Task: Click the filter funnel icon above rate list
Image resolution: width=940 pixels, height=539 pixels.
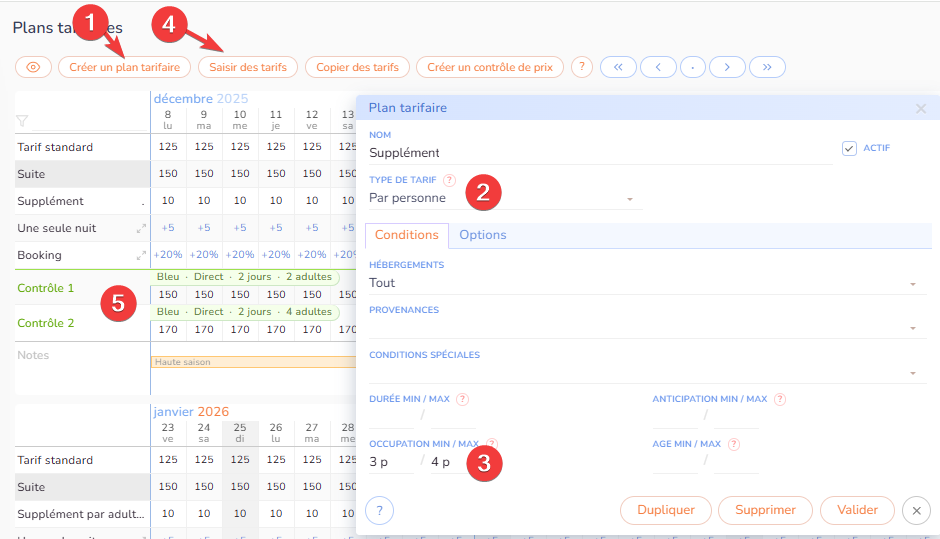Action: pos(22,121)
